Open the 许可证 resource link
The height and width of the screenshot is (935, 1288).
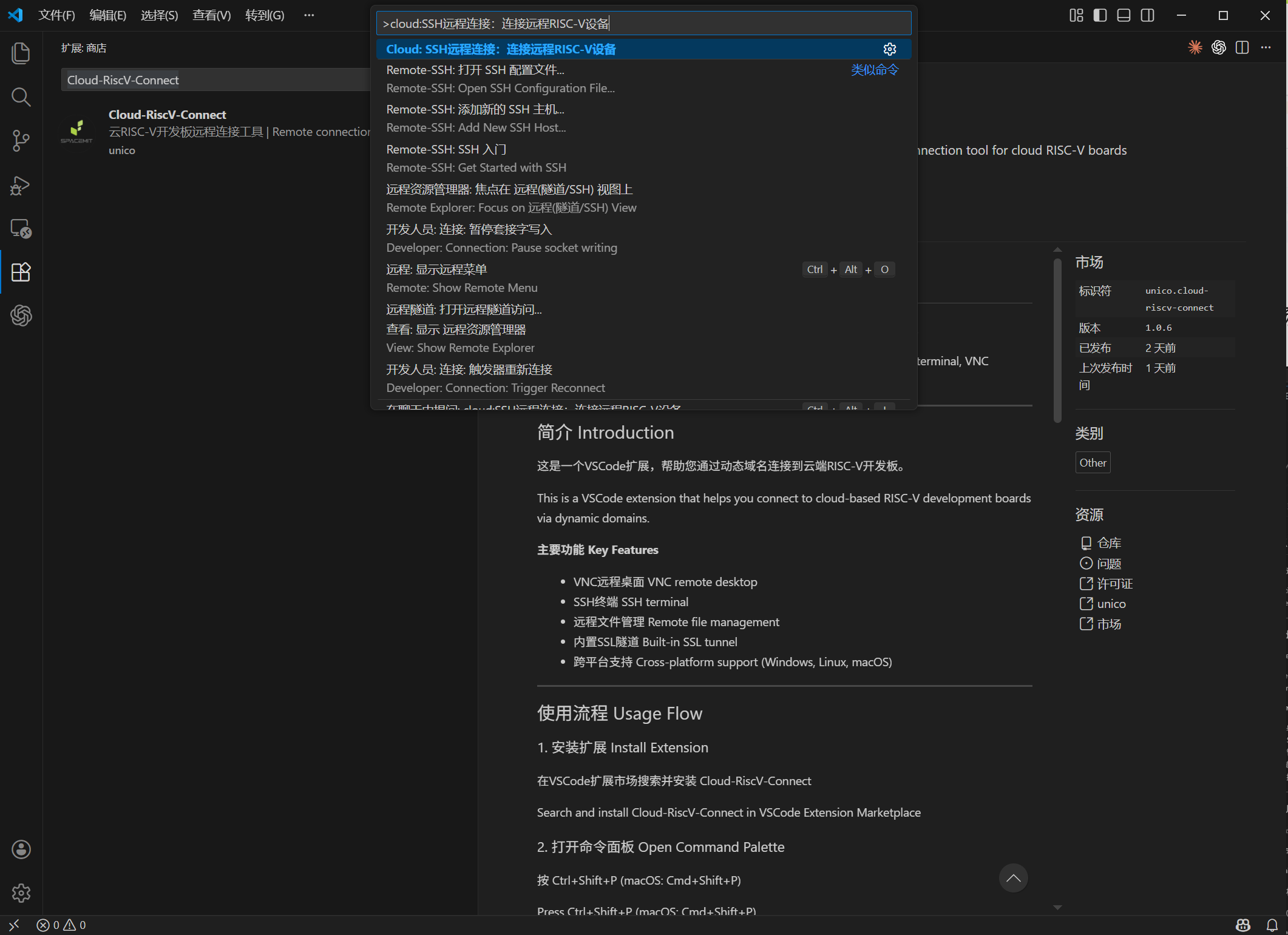[1114, 584]
